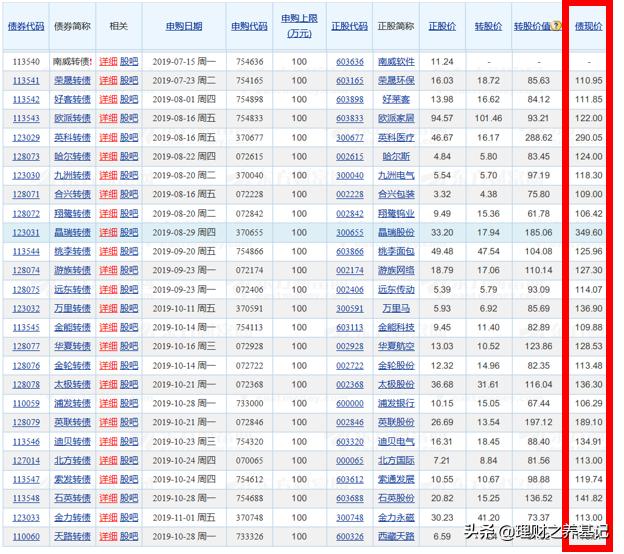
Task: Open stock code 300677 link
Action: (350, 138)
